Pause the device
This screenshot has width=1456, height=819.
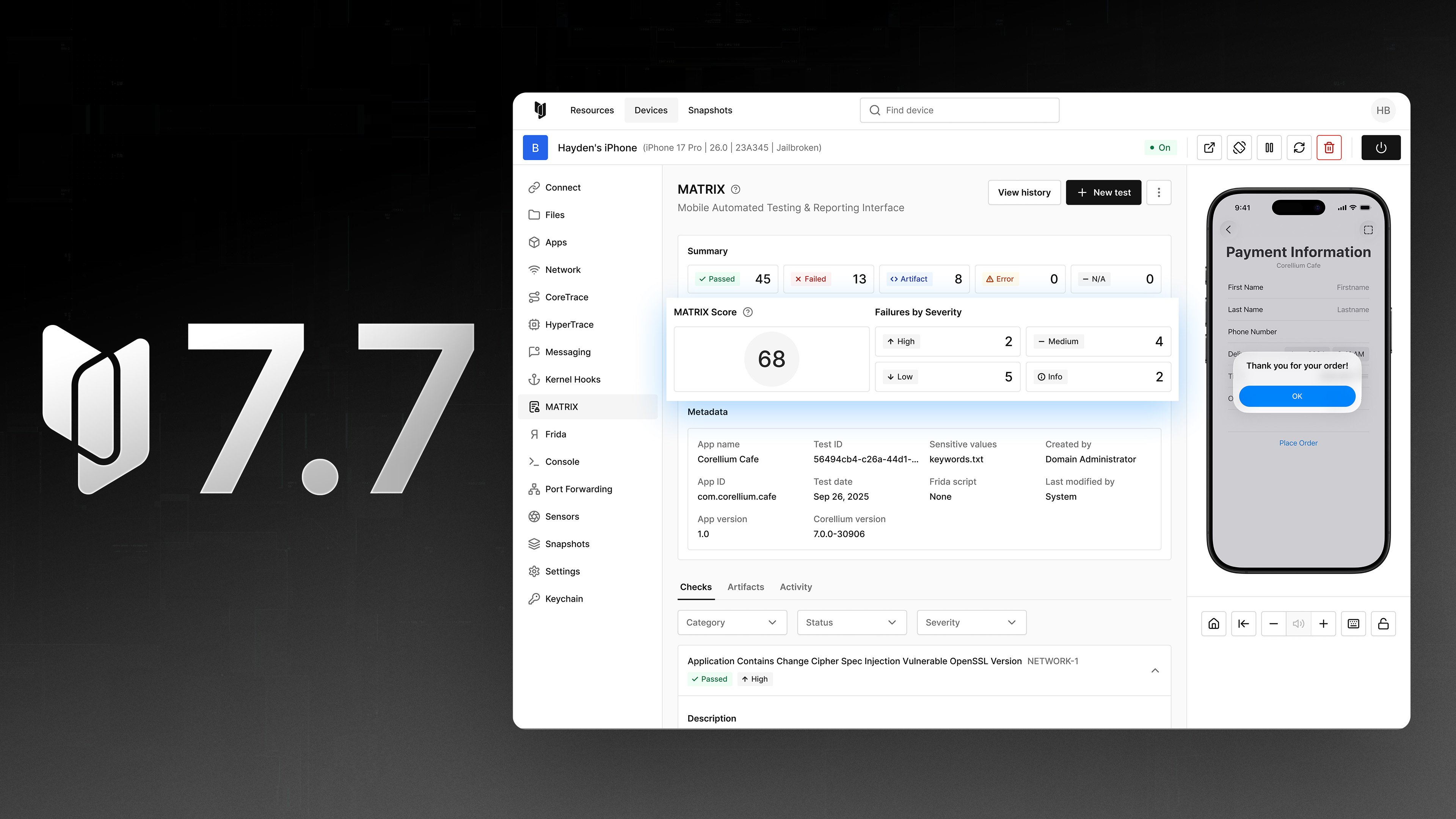pos(1269,147)
